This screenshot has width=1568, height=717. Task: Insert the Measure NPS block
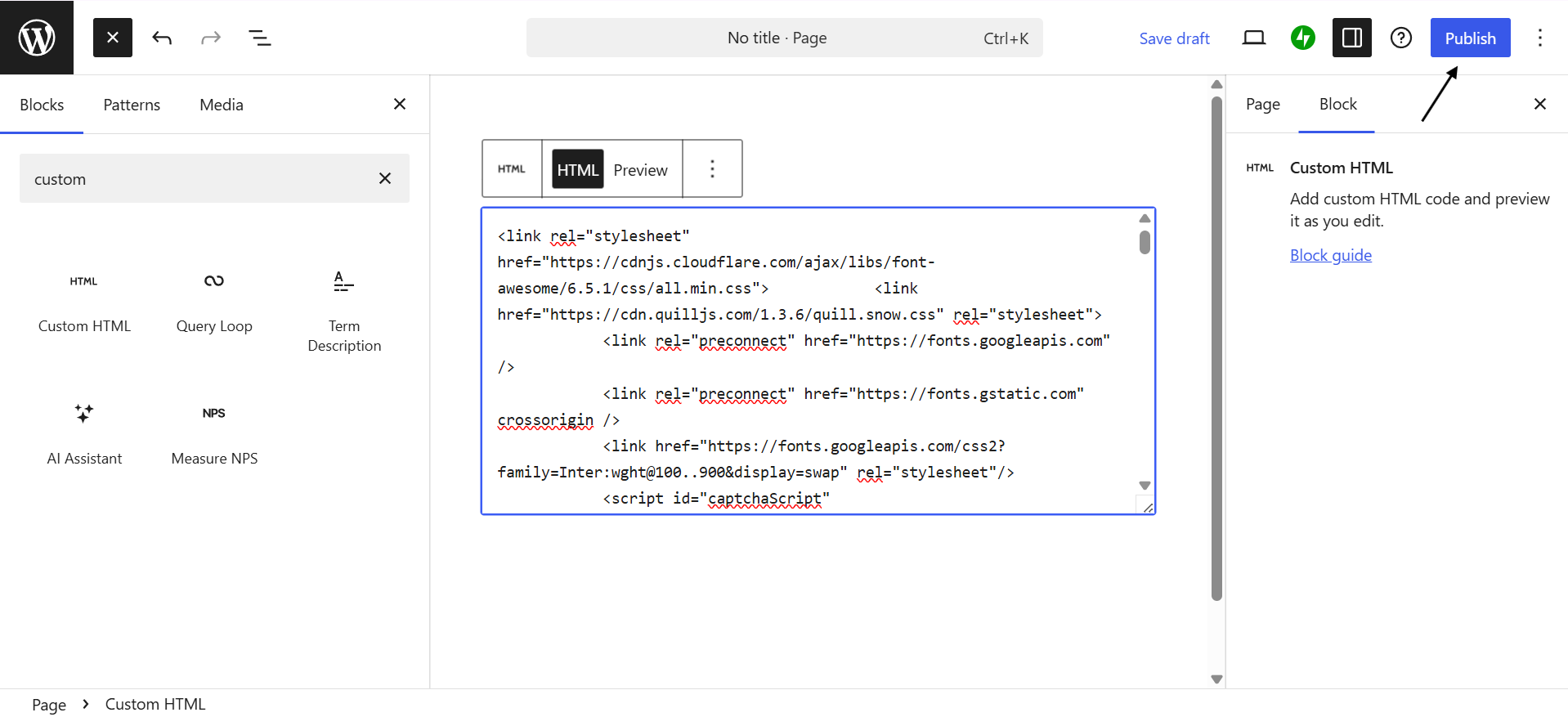[x=214, y=433]
